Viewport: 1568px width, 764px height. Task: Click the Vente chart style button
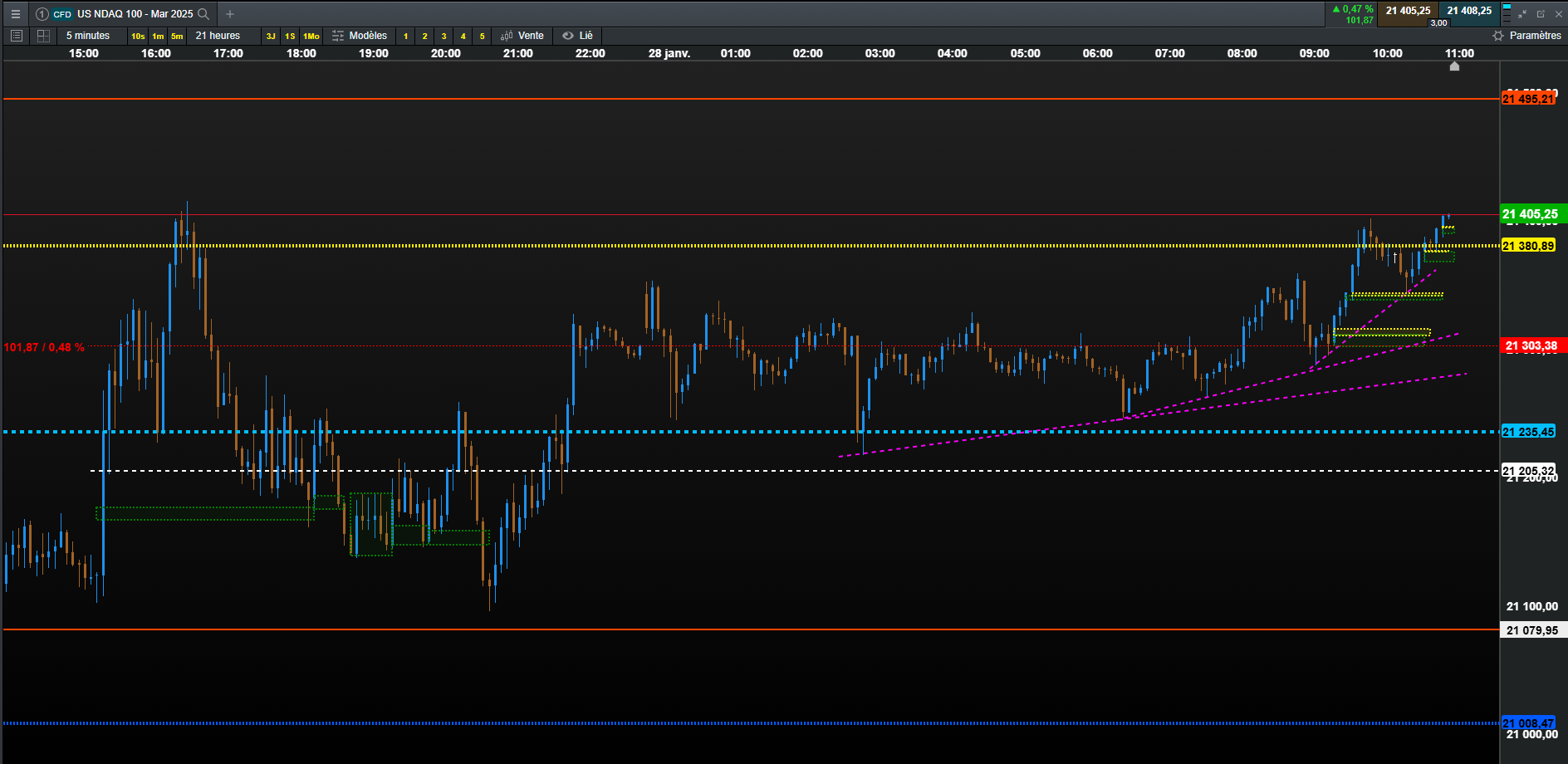(x=522, y=36)
